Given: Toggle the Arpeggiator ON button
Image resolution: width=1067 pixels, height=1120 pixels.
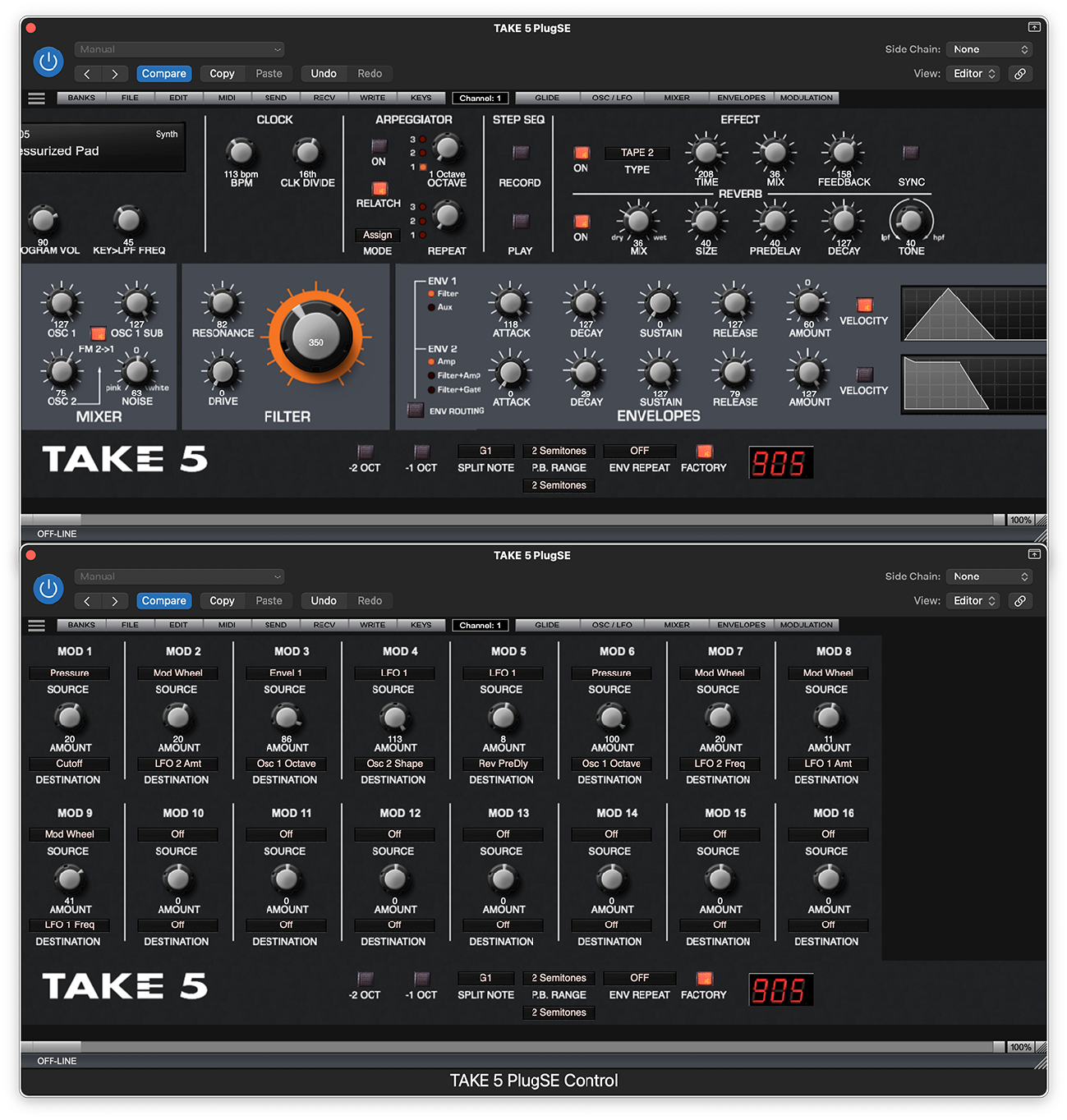Looking at the screenshot, I should point(379,147).
